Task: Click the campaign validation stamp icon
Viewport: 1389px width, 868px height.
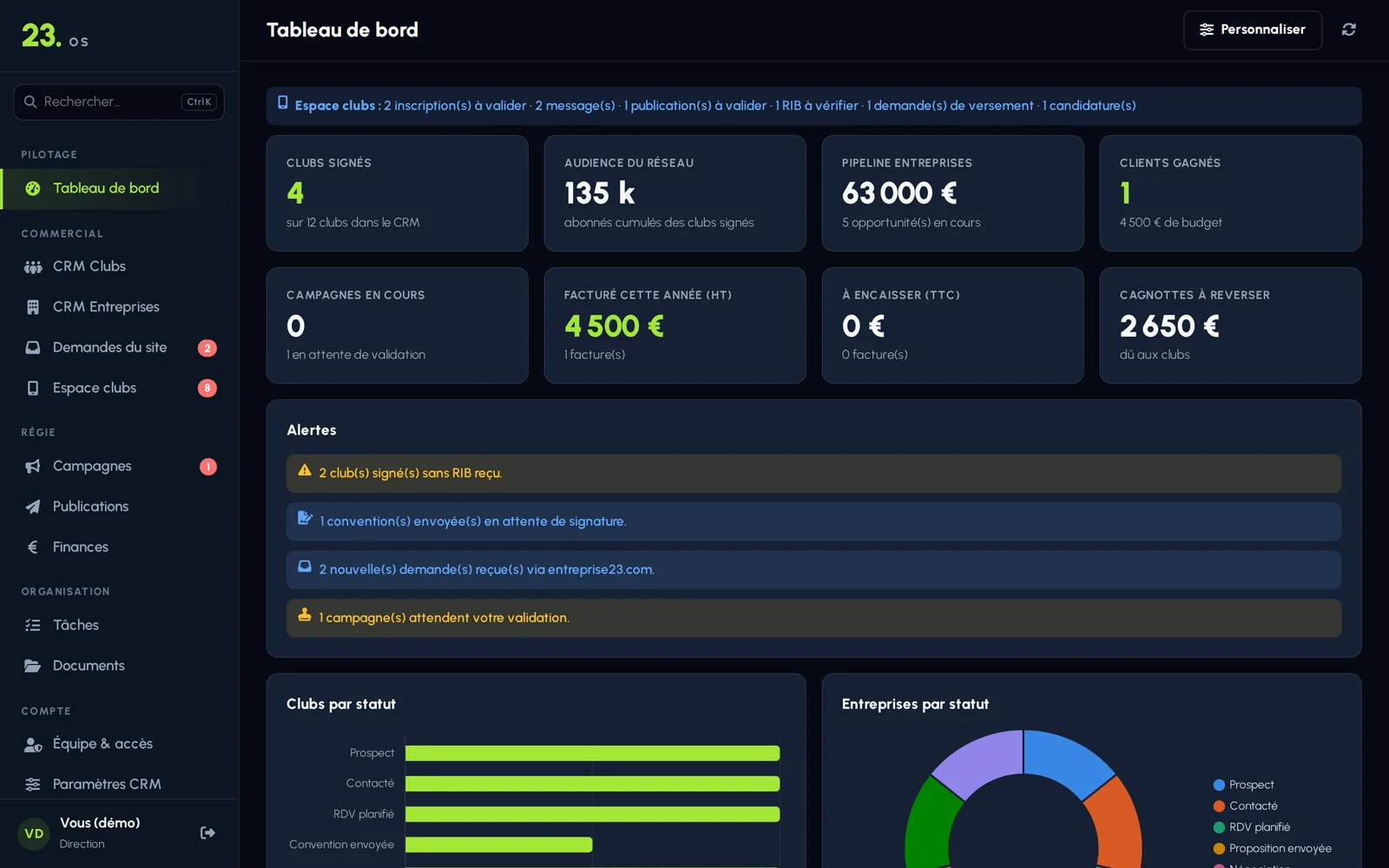Action: (x=305, y=615)
